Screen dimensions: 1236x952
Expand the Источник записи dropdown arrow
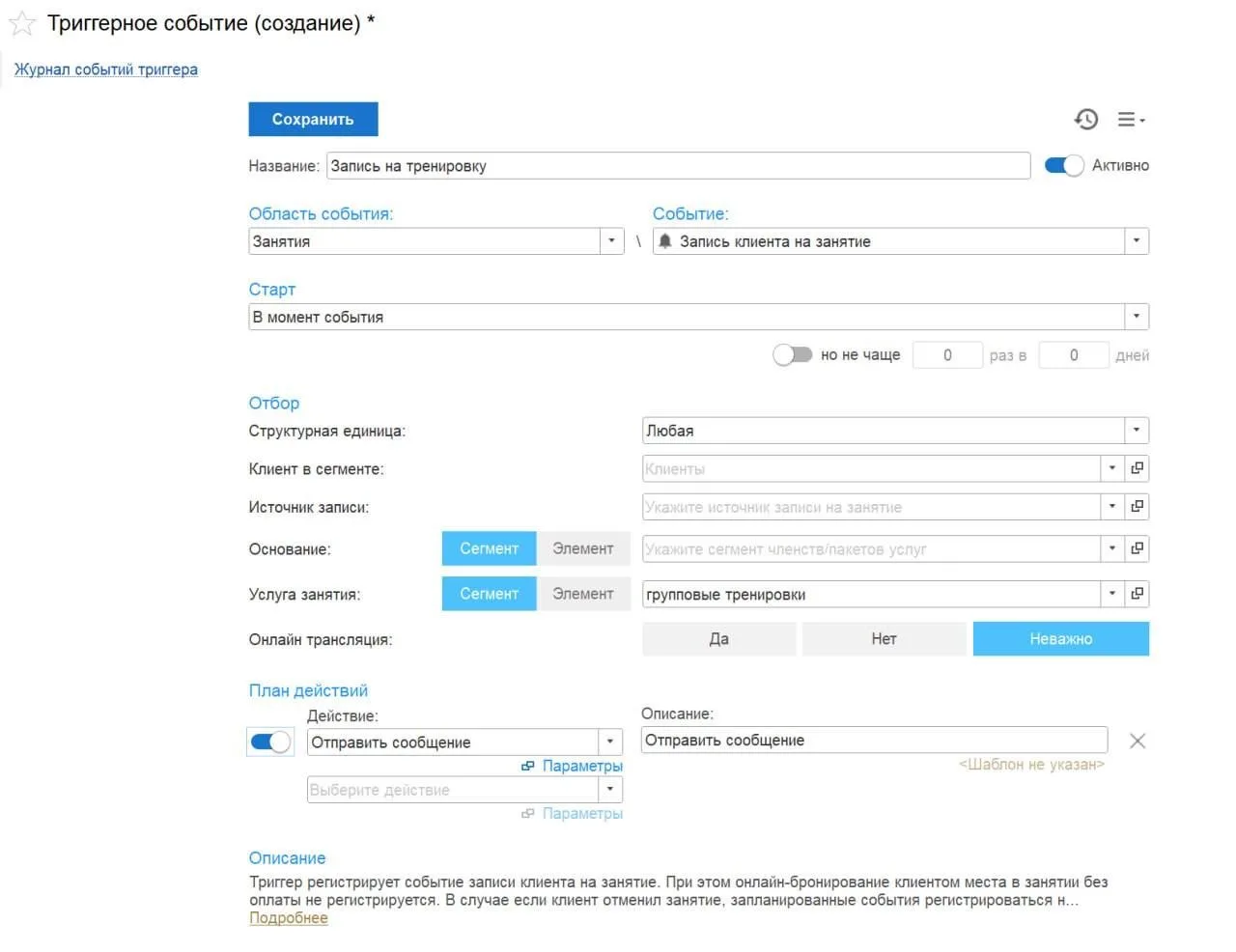click(1112, 506)
